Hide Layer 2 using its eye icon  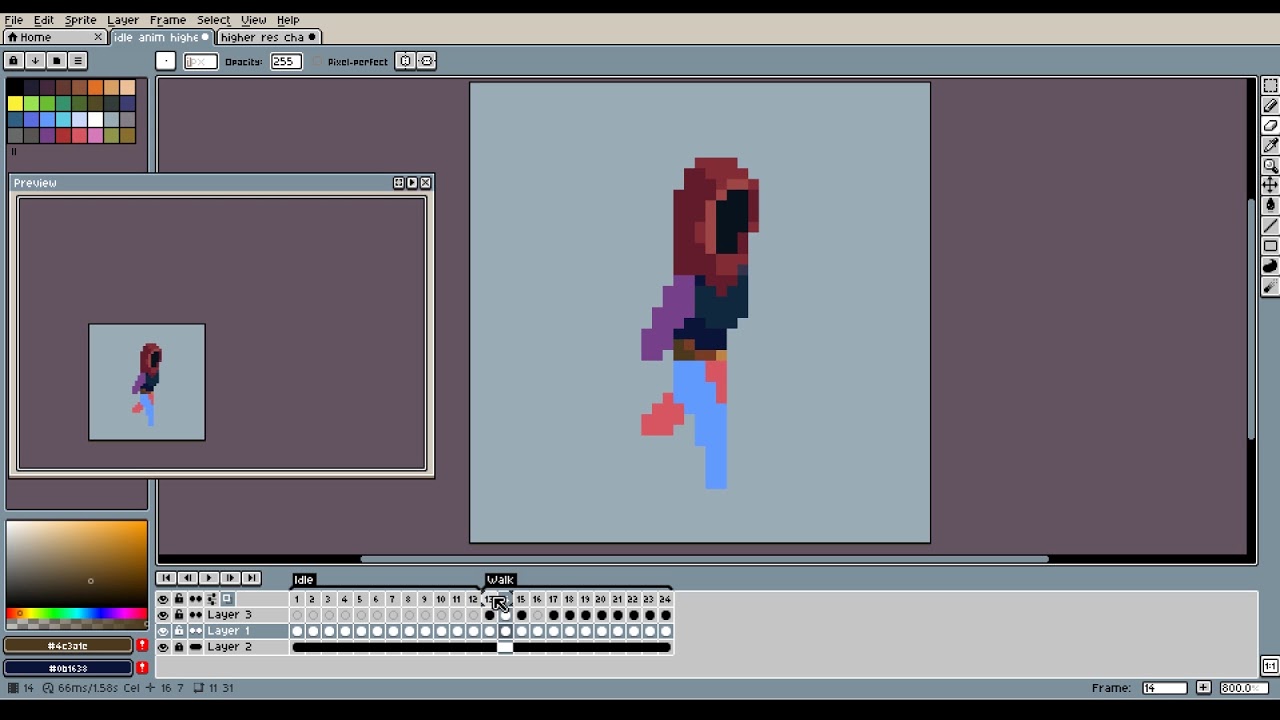(163, 647)
